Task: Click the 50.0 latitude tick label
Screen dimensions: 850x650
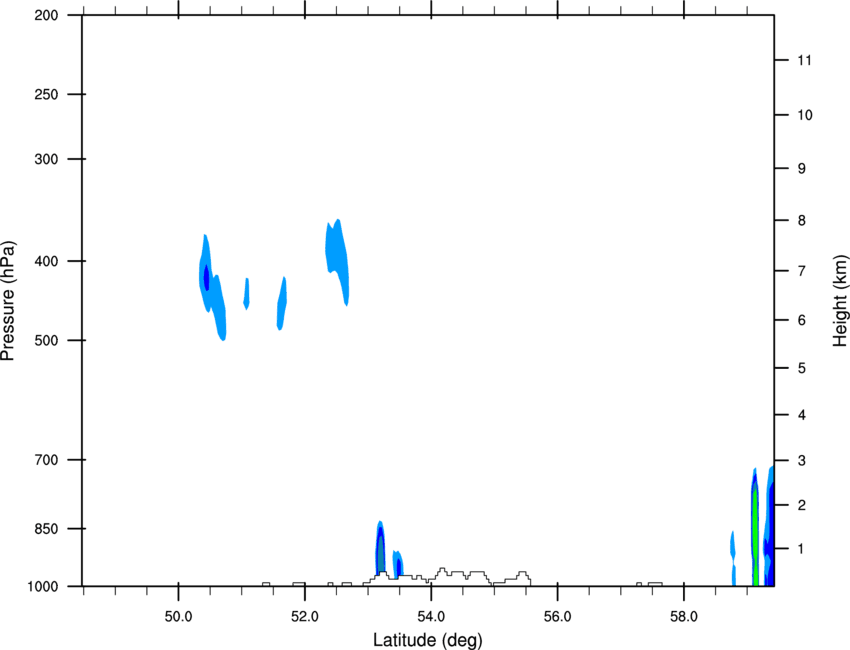Action: [178, 617]
